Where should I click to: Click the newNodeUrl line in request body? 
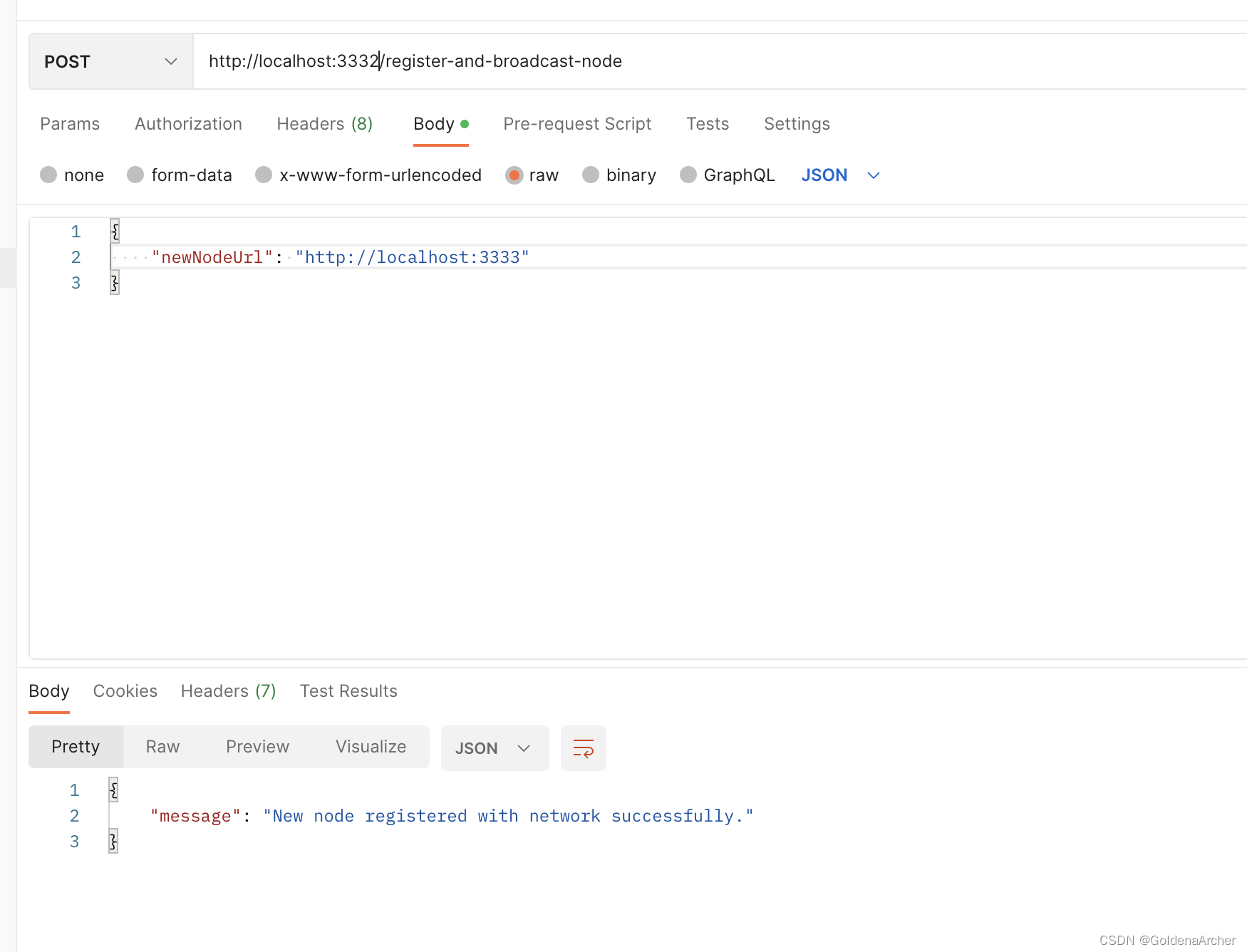click(x=677, y=257)
